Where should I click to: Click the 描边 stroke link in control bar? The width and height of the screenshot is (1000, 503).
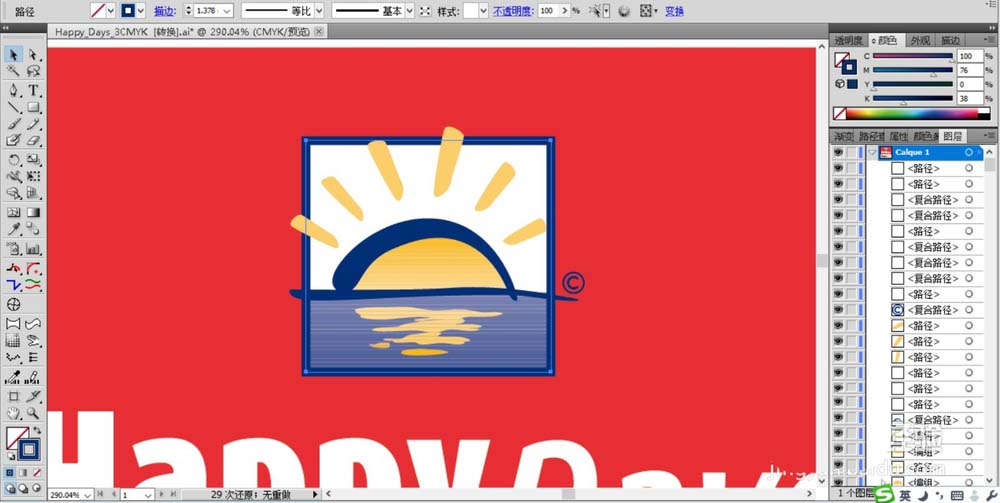point(165,11)
